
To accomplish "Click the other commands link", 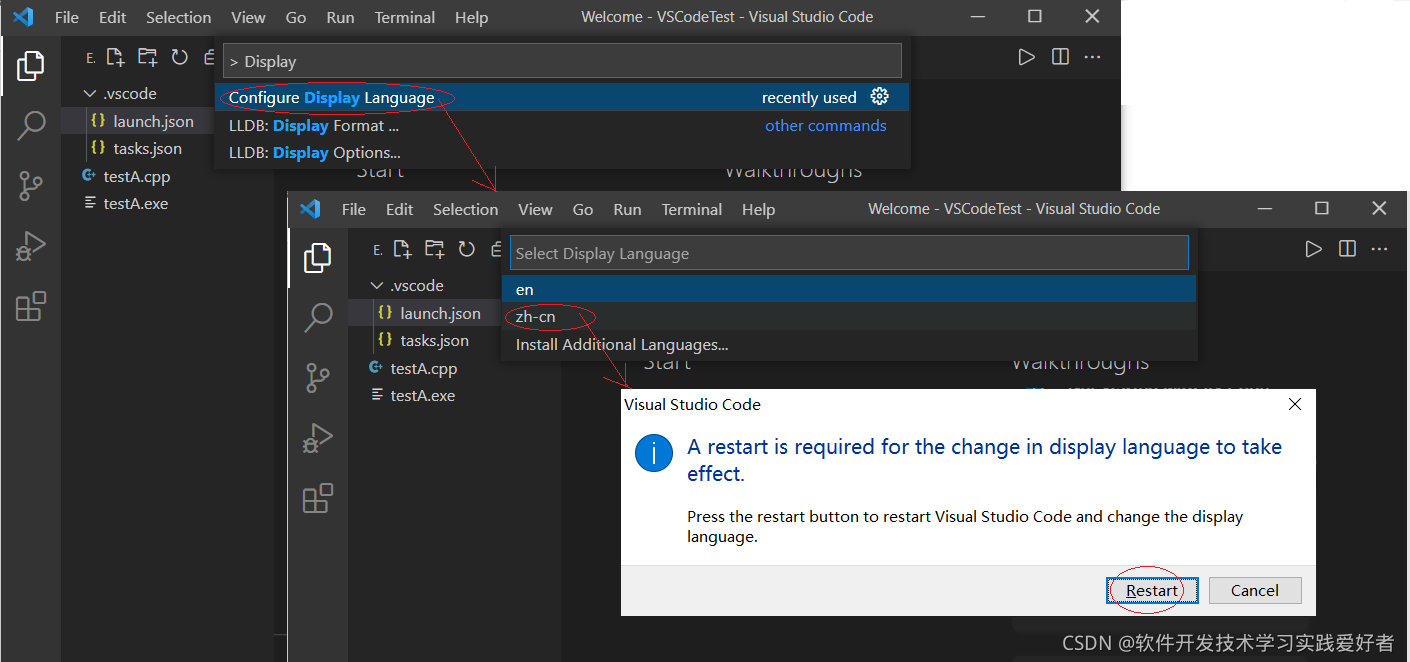I will pyautogui.click(x=826, y=125).
